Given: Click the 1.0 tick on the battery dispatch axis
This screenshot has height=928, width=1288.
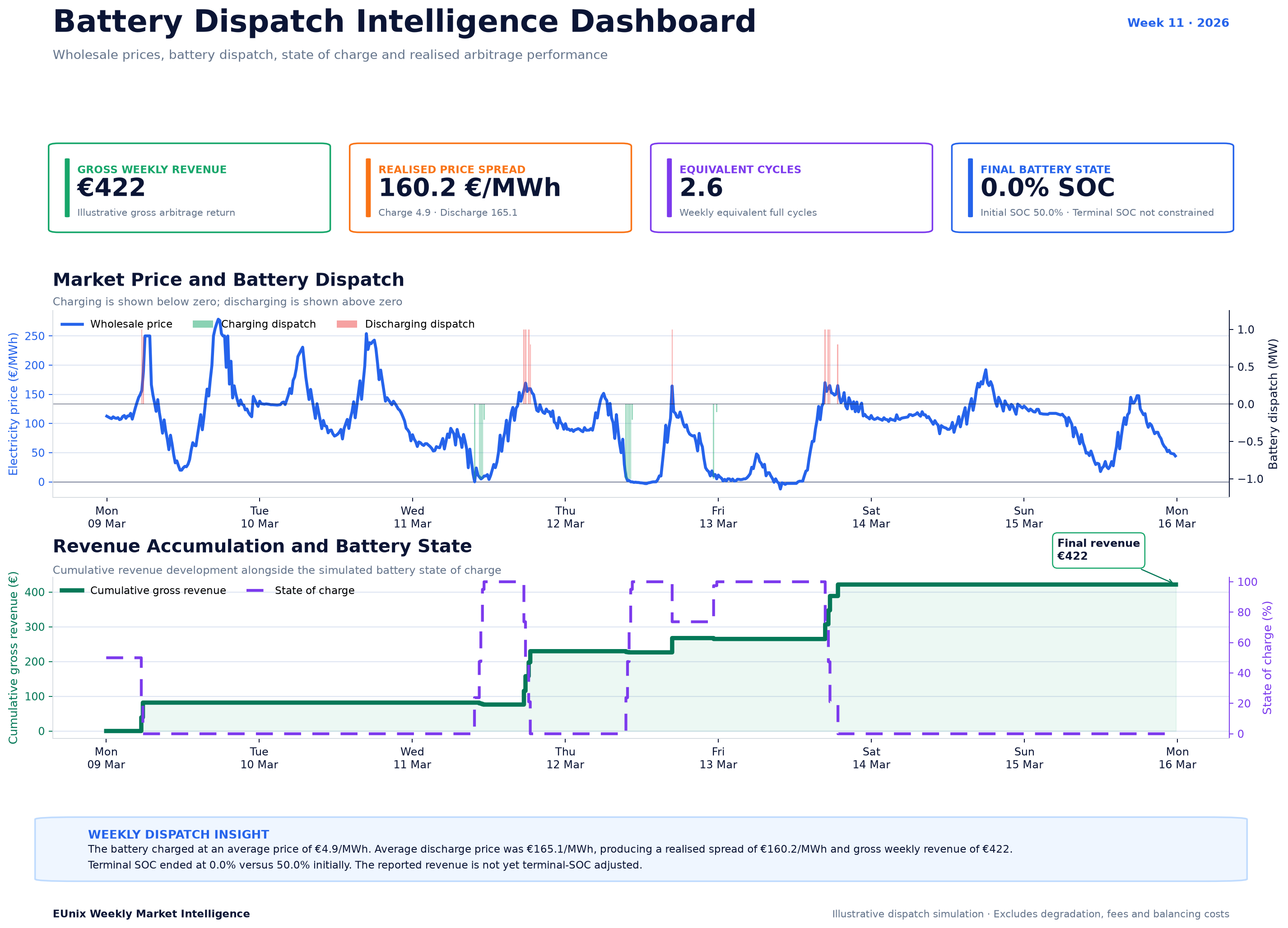Looking at the screenshot, I should pos(1246,329).
